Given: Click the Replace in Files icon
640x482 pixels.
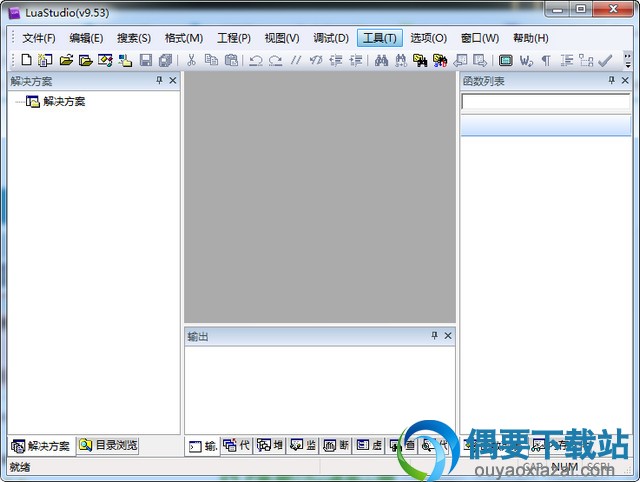Looking at the screenshot, I should click(x=440, y=60).
